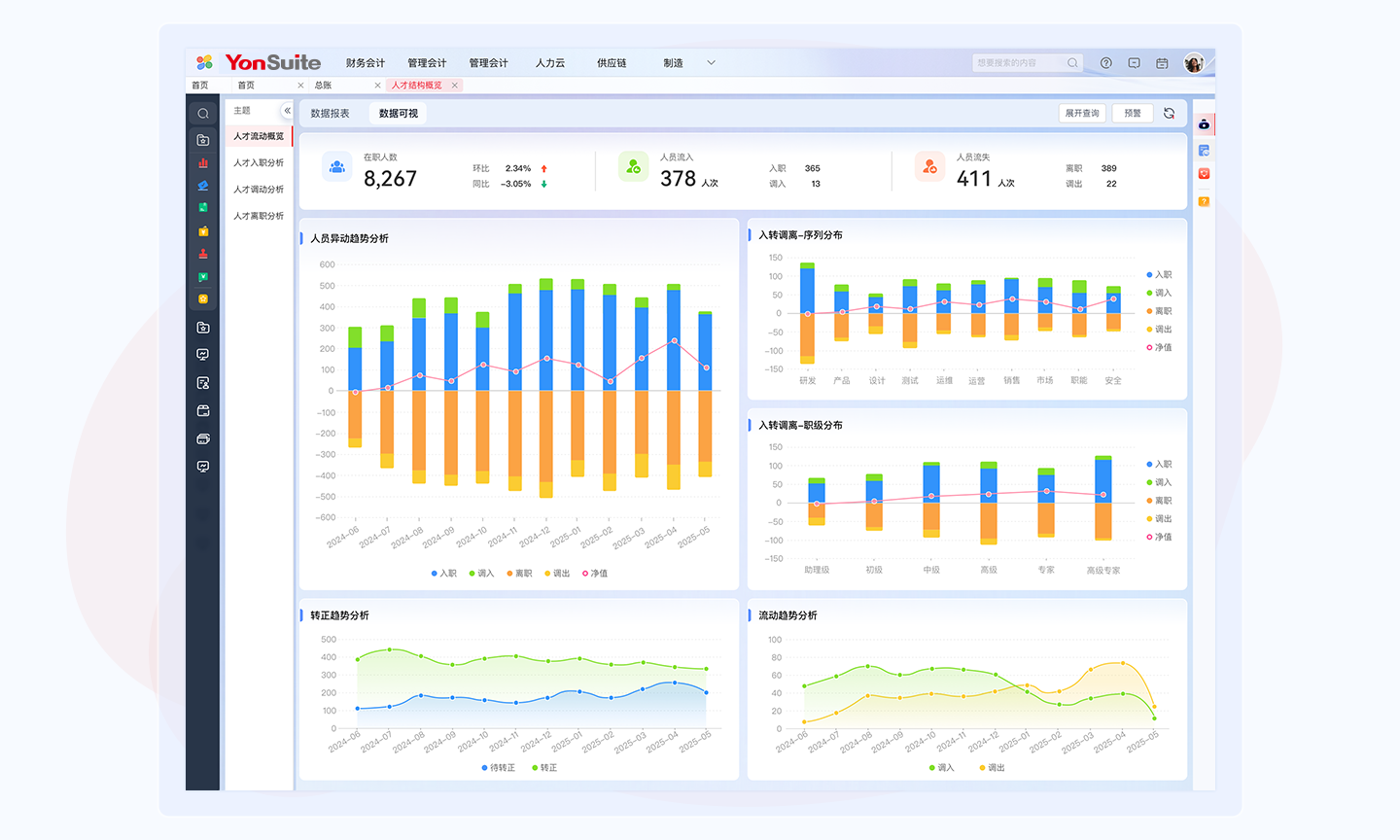Open the help question-mark icon in header
The height and width of the screenshot is (840, 1400).
pyautogui.click(x=1105, y=63)
